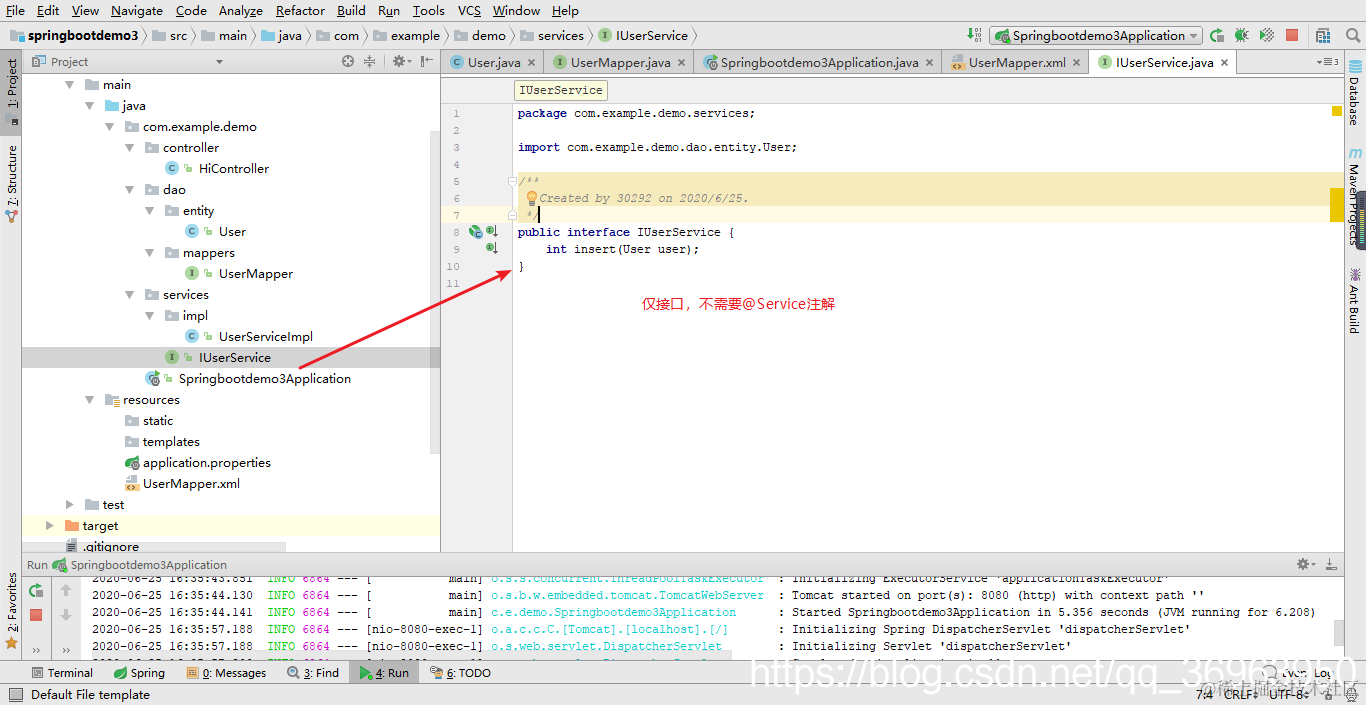1366x705 pixels.
Task: Open the Spring tool window
Action: point(140,673)
